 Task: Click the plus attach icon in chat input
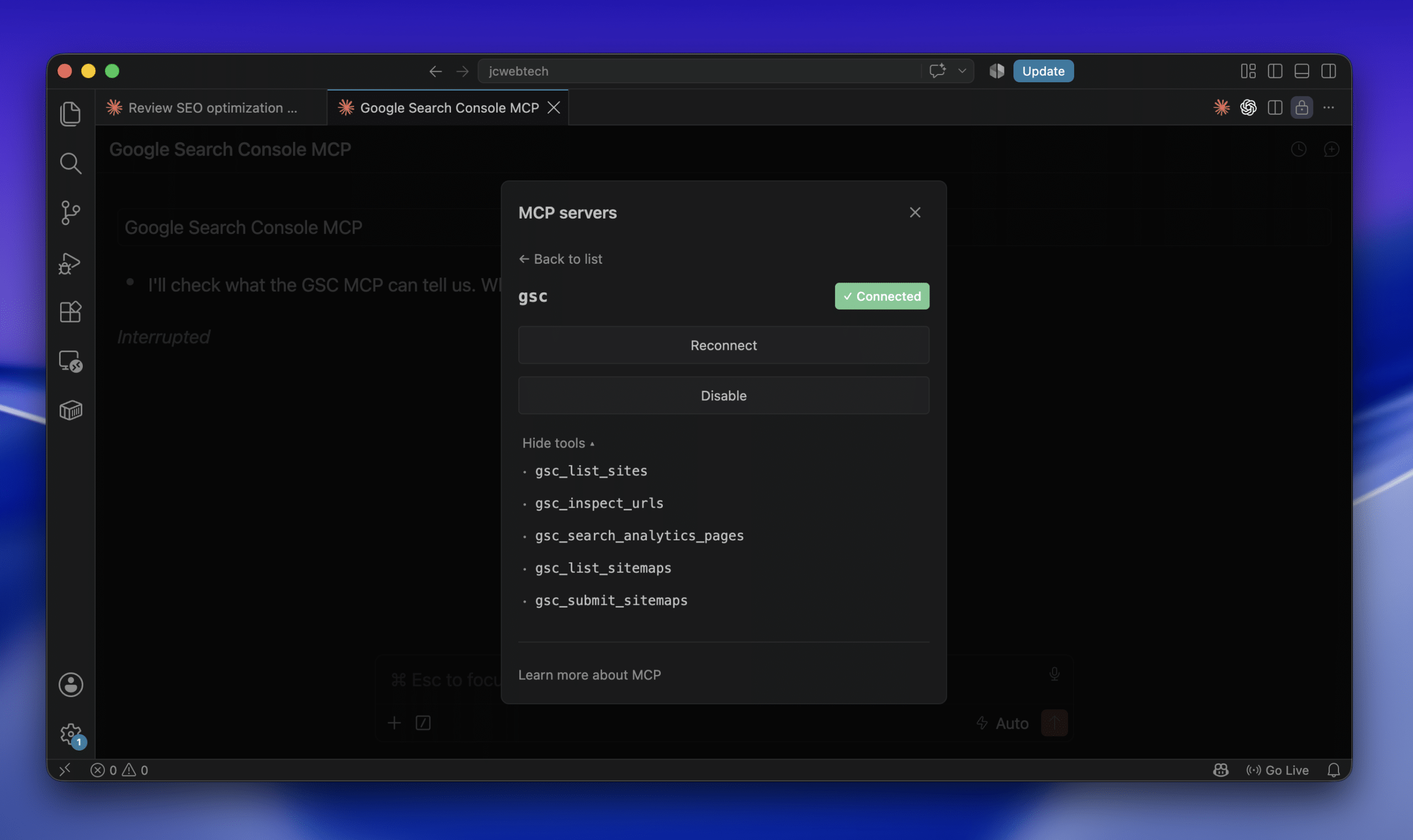tap(394, 723)
